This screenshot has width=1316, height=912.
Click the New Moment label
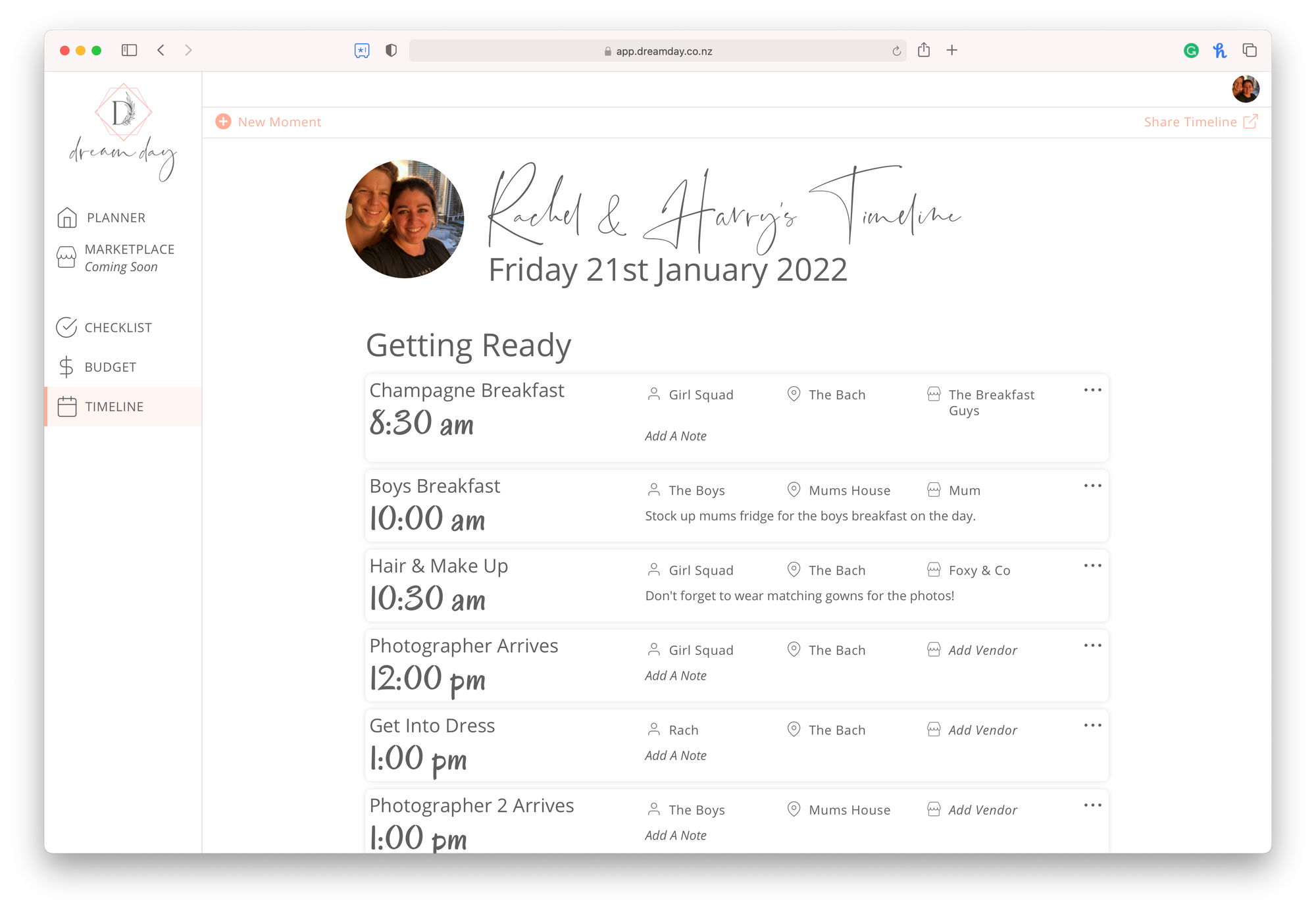coord(280,122)
